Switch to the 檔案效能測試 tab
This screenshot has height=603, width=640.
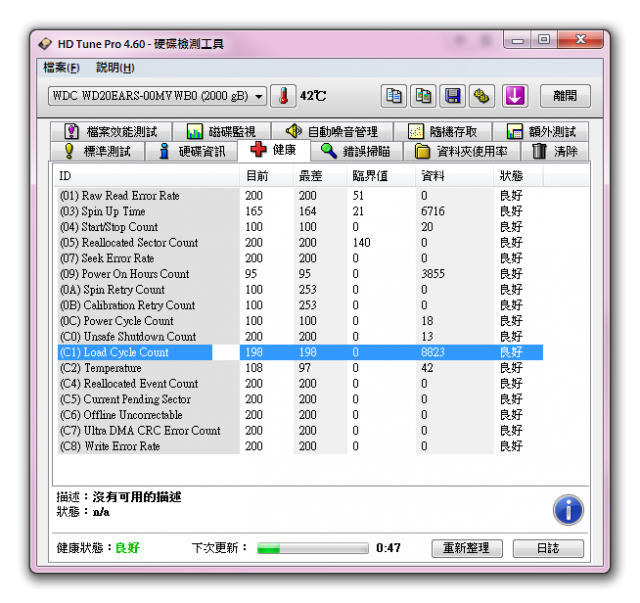click(111, 131)
